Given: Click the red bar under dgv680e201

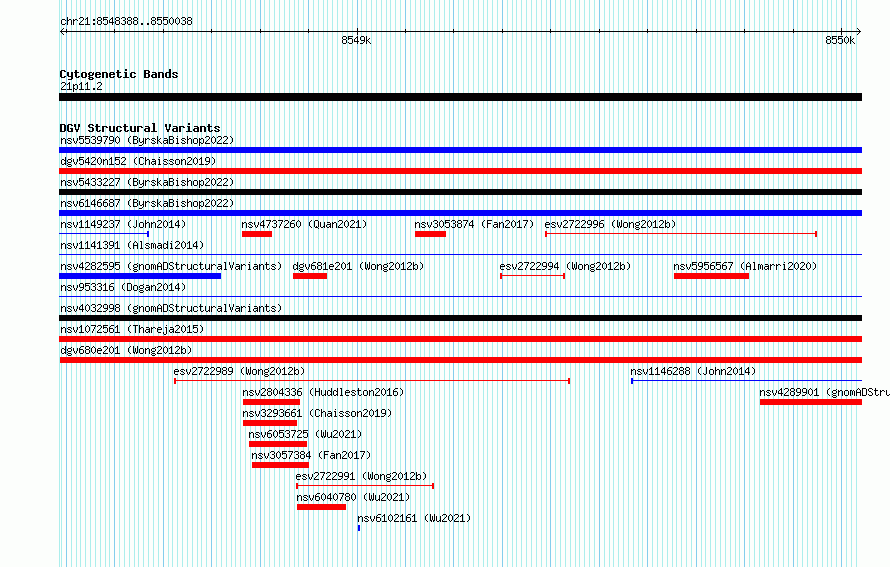Looking at the screenshot, I should [x=460, y=360].
